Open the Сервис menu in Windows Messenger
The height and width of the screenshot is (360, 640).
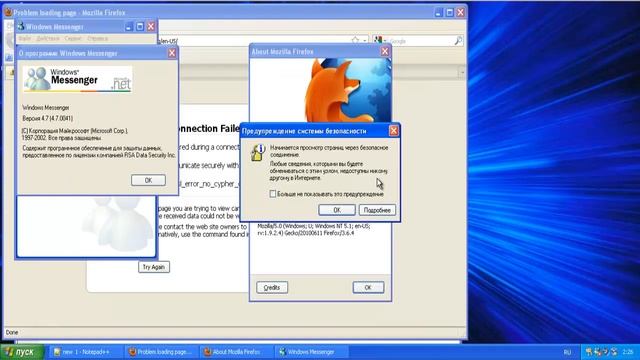(73, 38)
